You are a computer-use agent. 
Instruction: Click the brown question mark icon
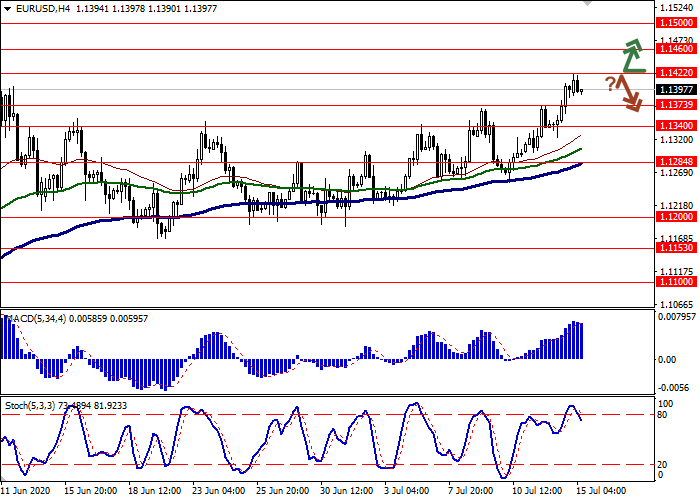pos(609,83)
